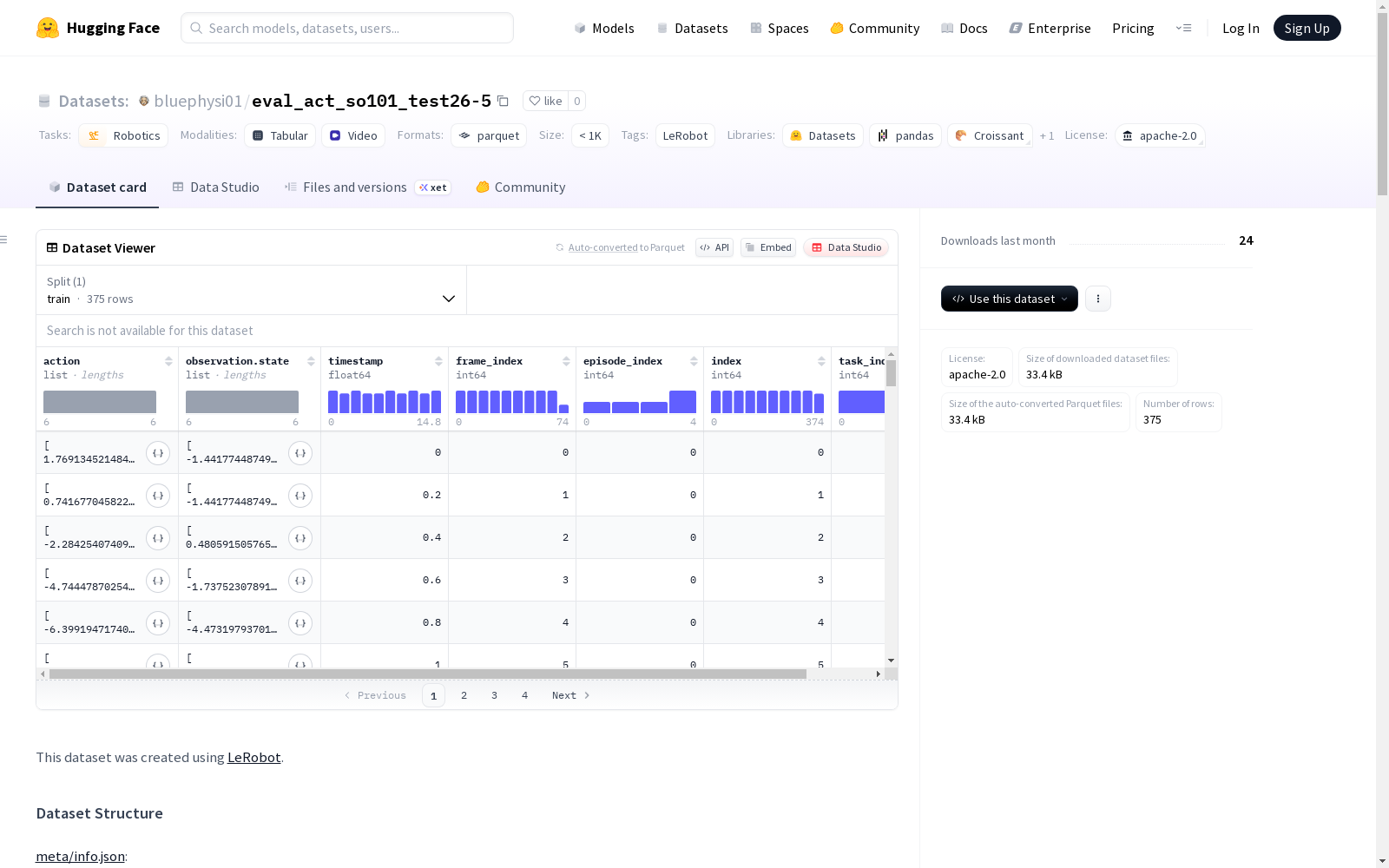Image resolution: width=1389 pixels, height=868 pixels.
Task: Open Spaces in the top navigation
Action: point(780,28)
